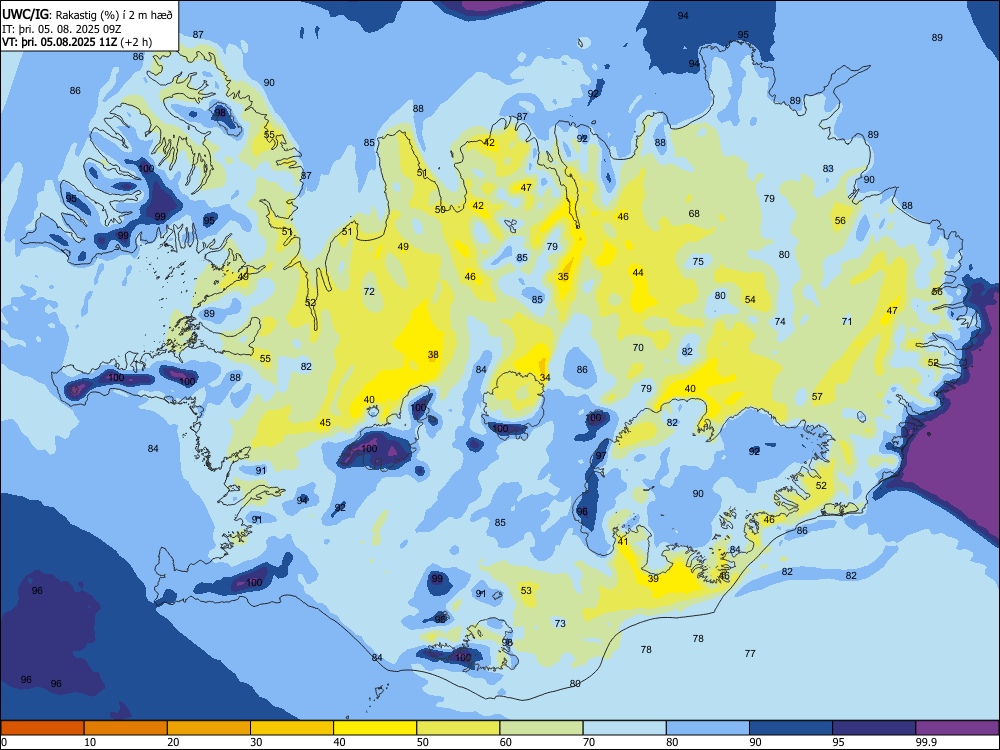
Task: Click the title text 'UWC/IG: Rakastig (%) í 2 m hæð'
Action: (87, 15)
